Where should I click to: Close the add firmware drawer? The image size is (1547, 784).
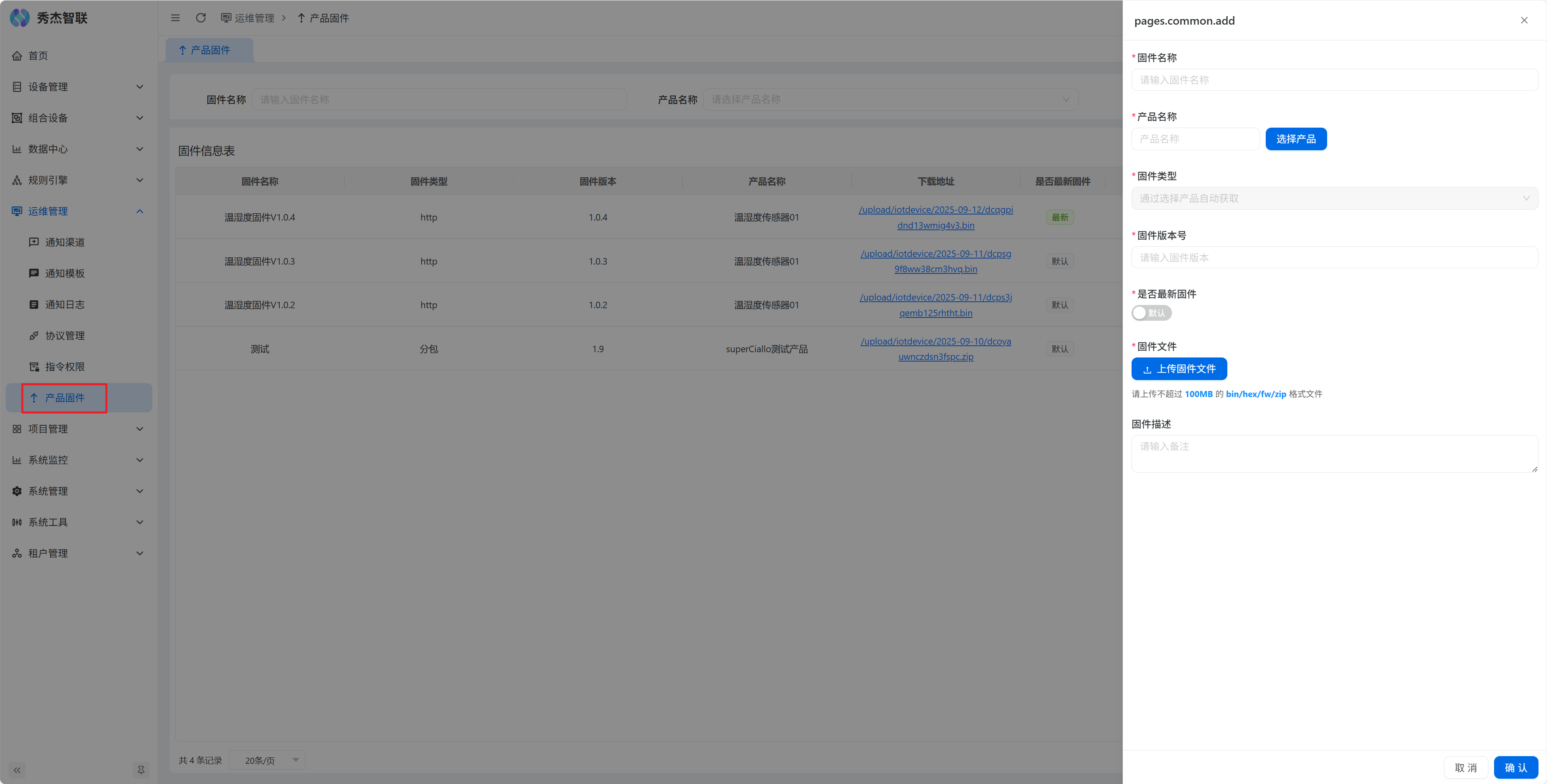[x=1524, y=21]
